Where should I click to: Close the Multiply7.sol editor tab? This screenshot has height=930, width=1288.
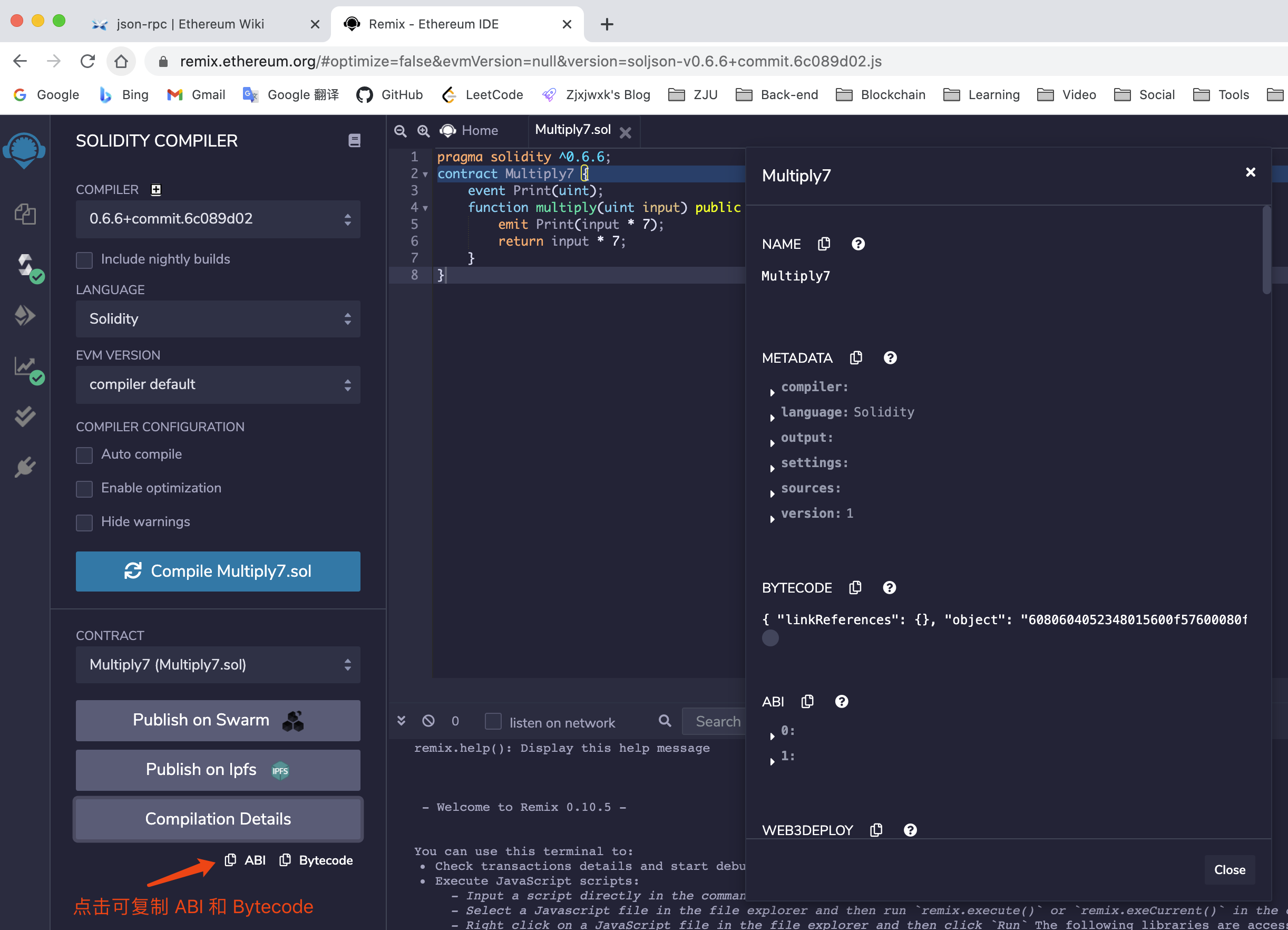625,132
